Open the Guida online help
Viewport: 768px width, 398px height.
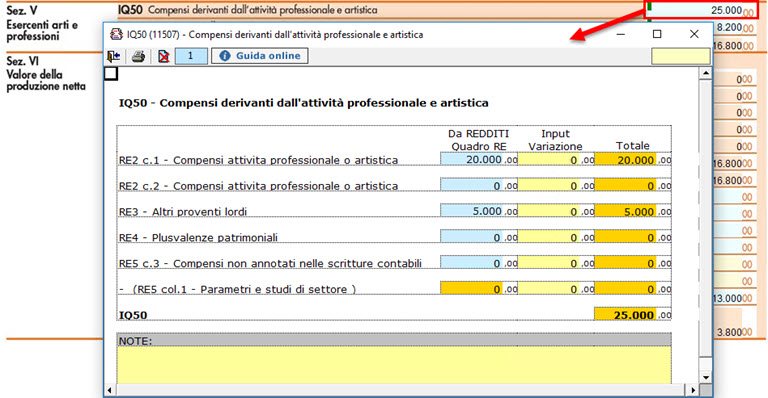click(x=260, y=56)
